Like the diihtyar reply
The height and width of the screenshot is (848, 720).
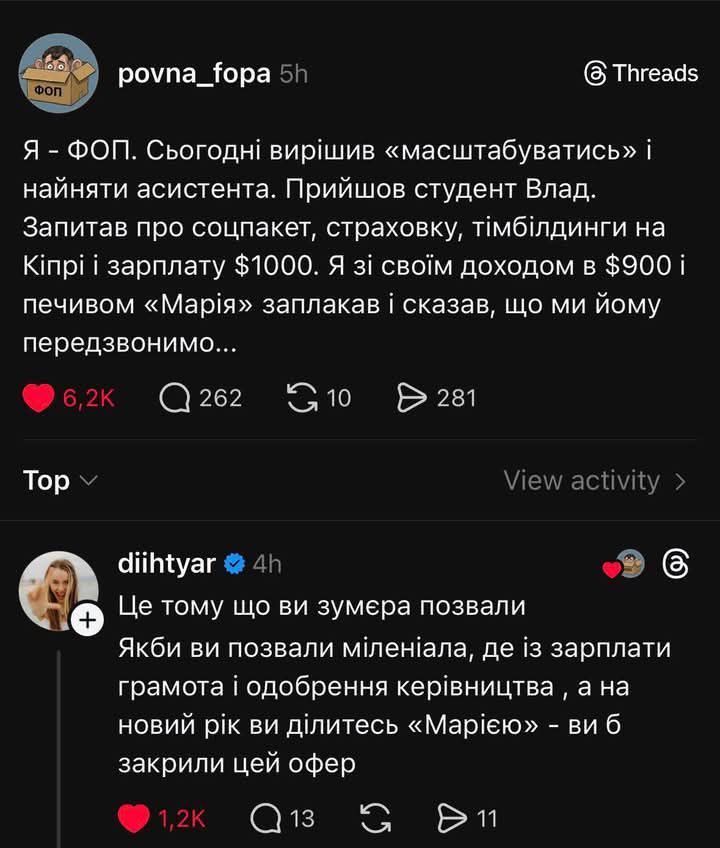pyautogui.click(x=133, y=820)
